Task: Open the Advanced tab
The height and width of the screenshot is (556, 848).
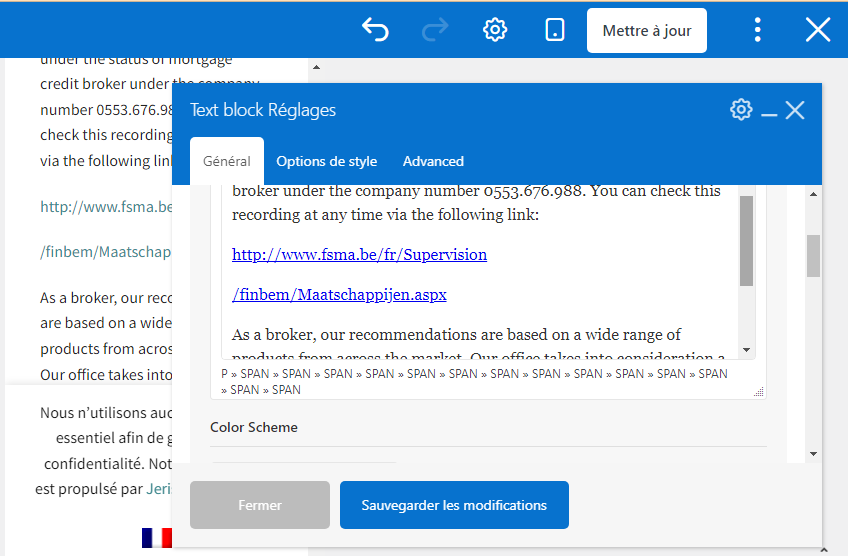Action: click(x=433, y=161)
